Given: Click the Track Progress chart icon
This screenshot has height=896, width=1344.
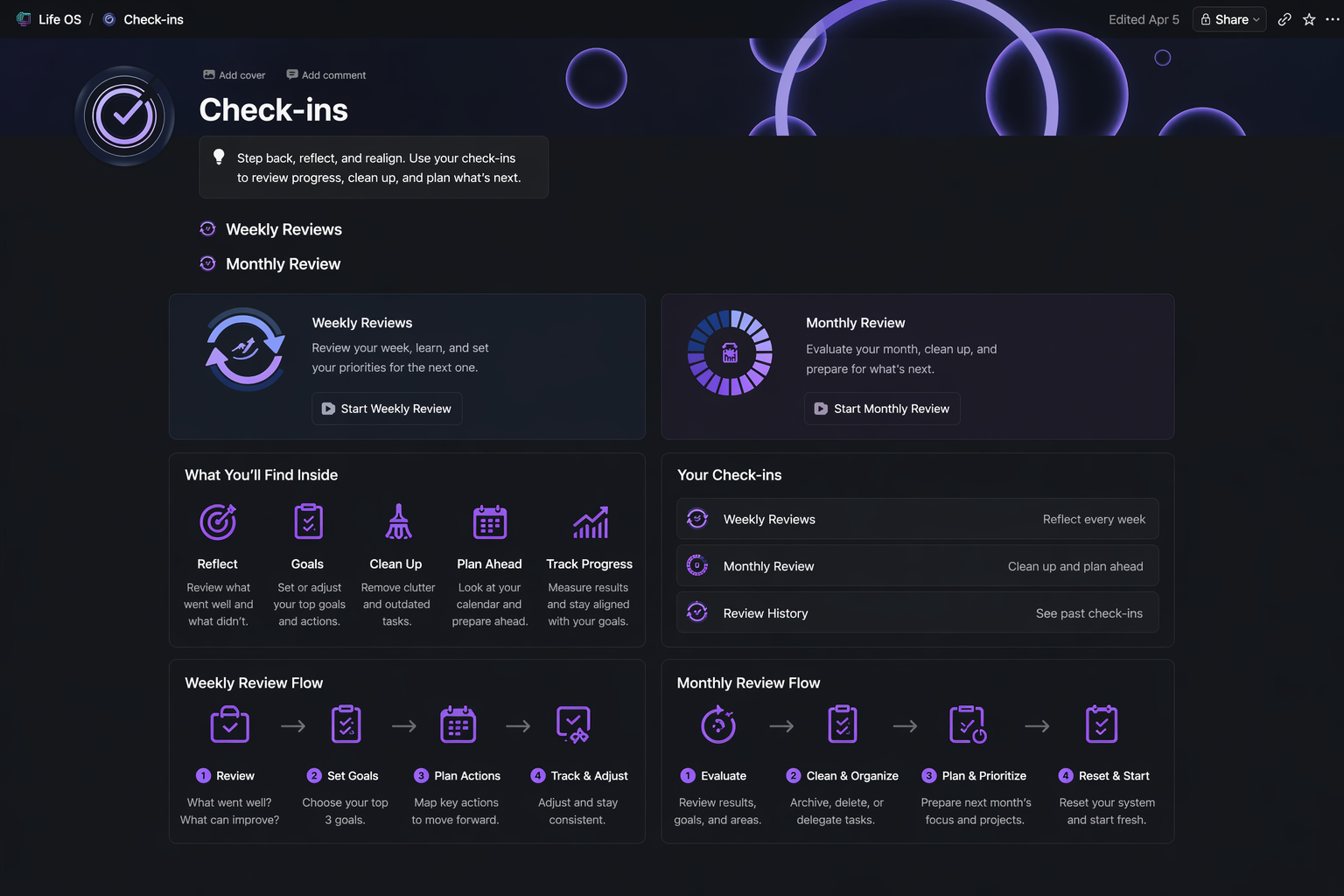Looking at the screenshot, I should coord(591,522).
